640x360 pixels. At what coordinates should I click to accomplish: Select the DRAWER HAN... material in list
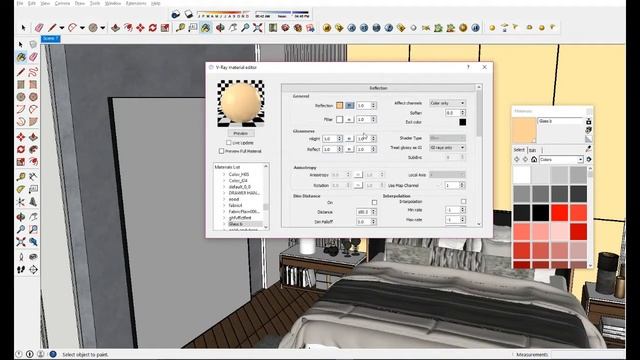pos(244,193)
